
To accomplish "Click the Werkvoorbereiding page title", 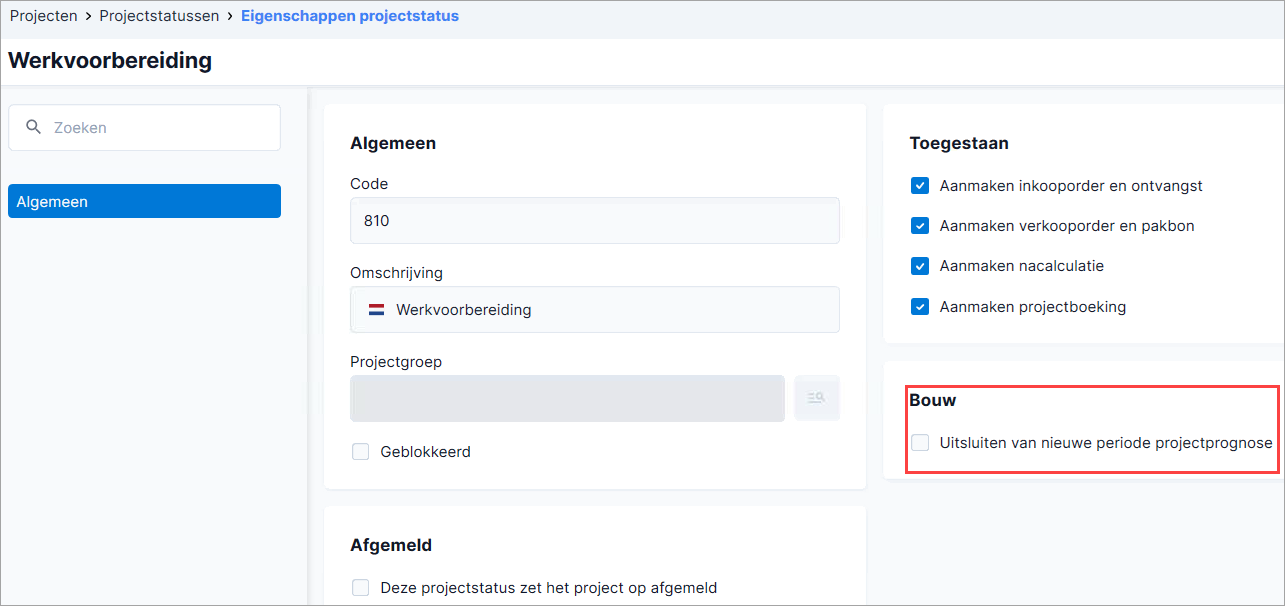I will (x=110, y=60).
